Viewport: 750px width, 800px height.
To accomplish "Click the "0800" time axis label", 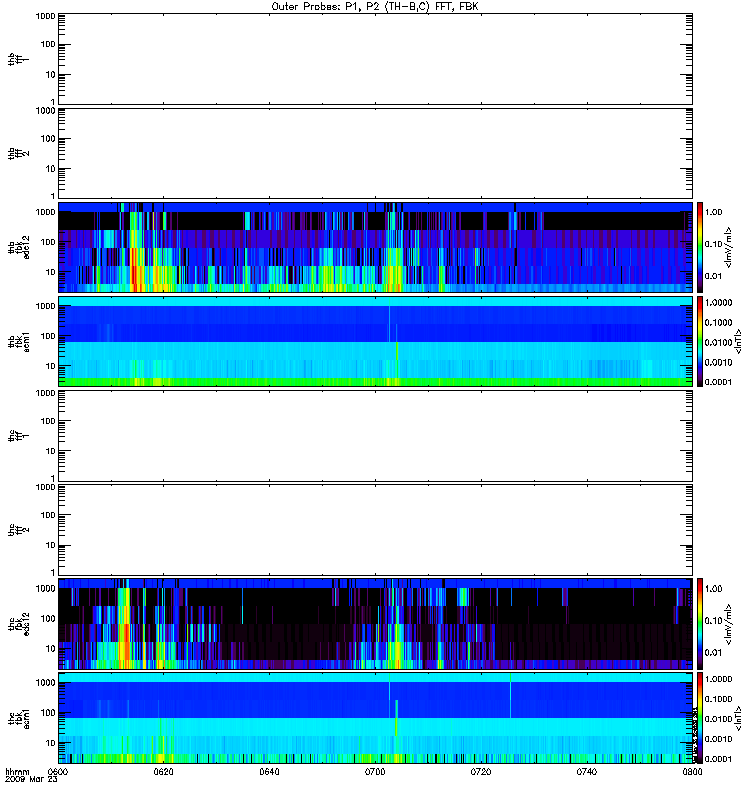I will coord(692,772).
